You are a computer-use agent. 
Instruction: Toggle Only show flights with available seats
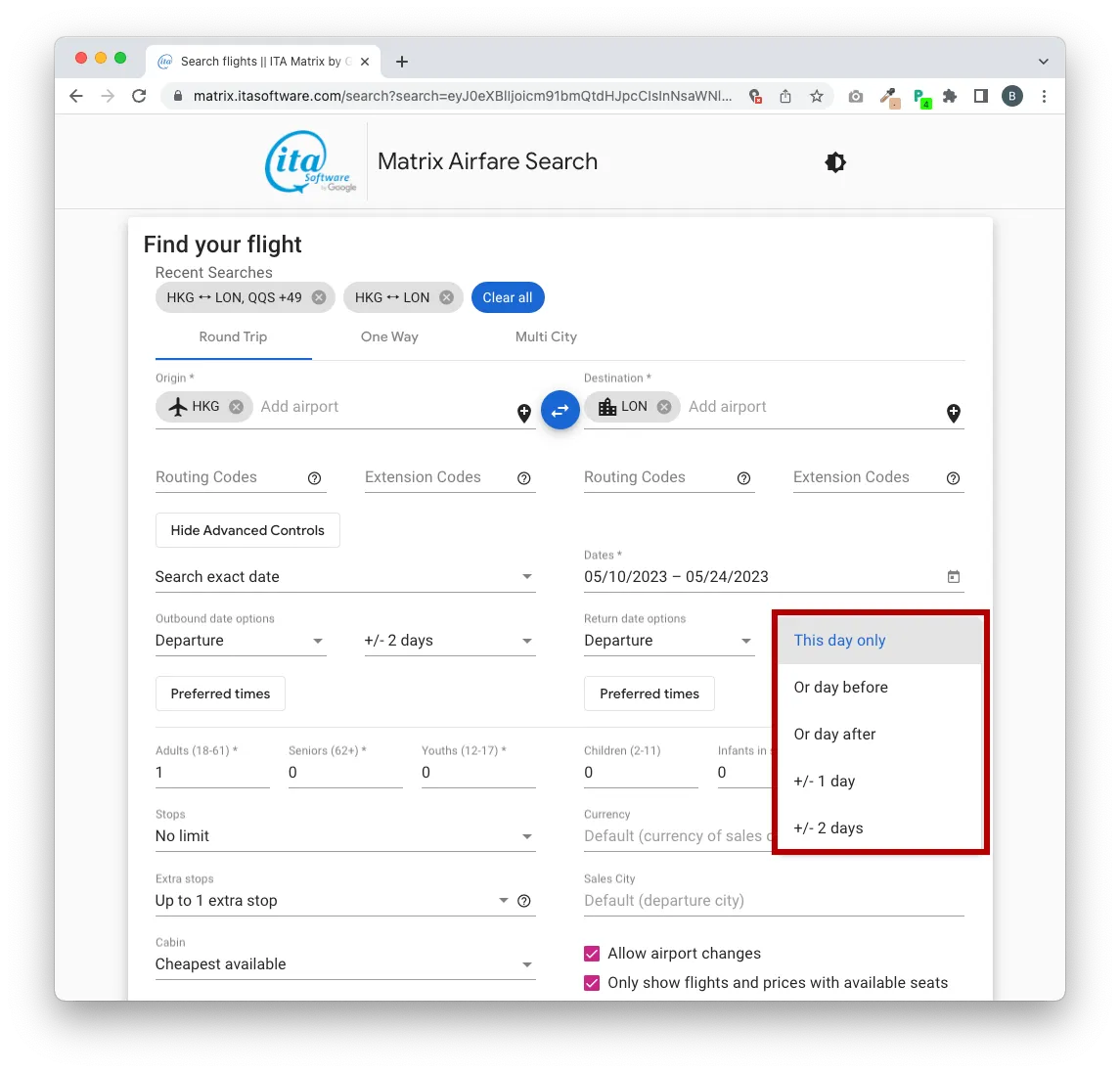[592, 983]
